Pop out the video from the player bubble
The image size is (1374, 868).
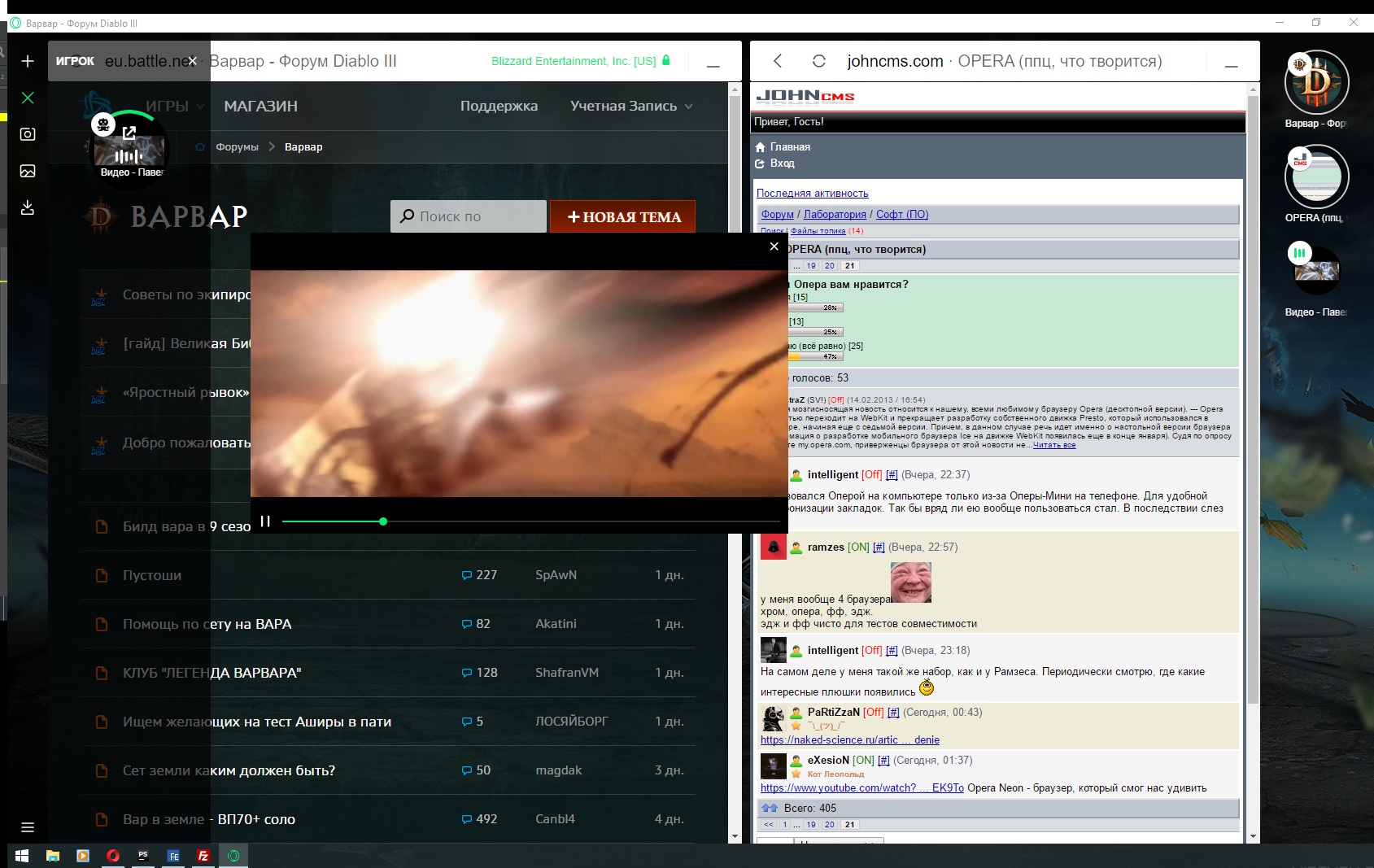coord(129,133)
